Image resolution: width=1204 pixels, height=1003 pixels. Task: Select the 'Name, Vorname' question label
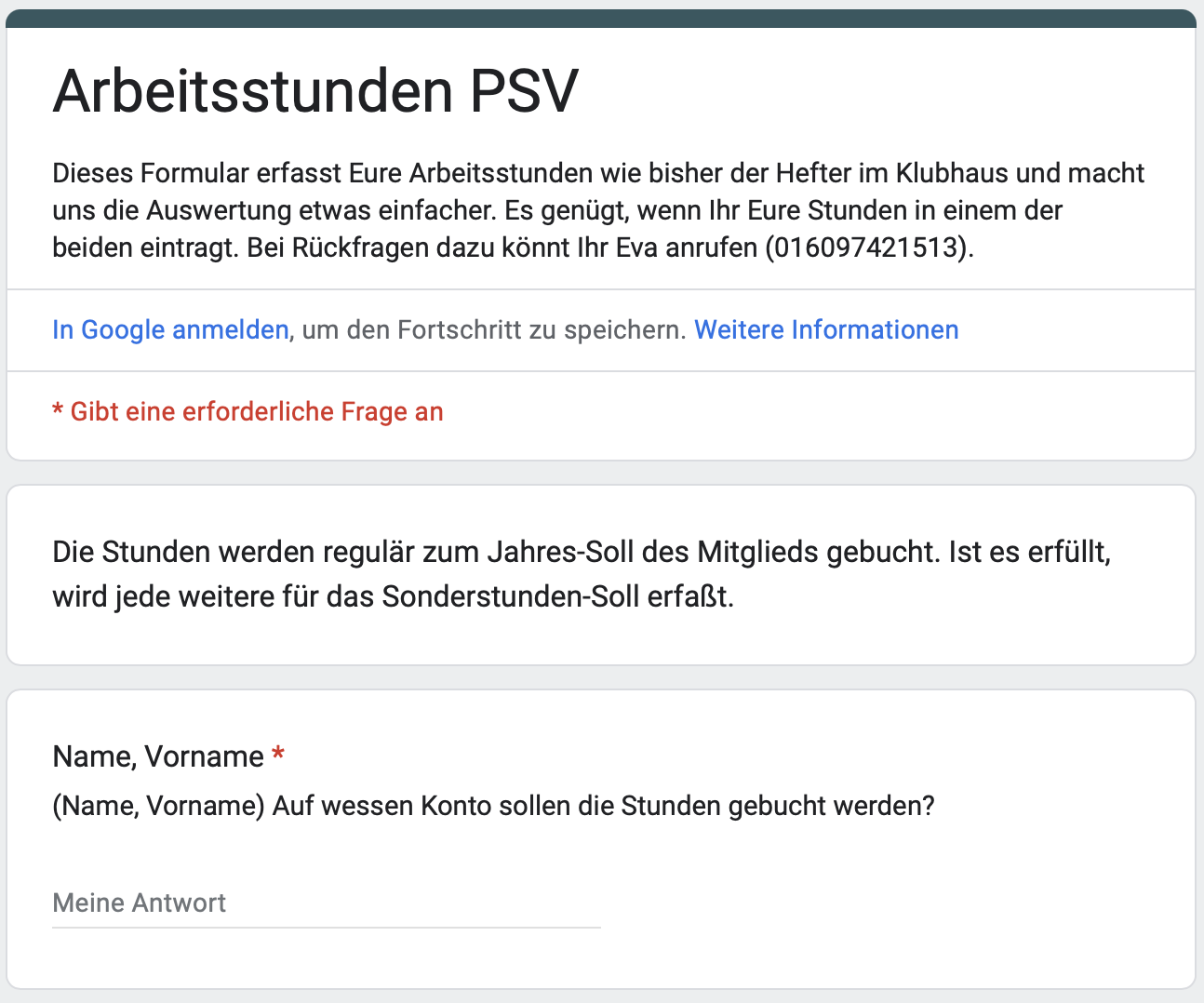coord(158,756)
